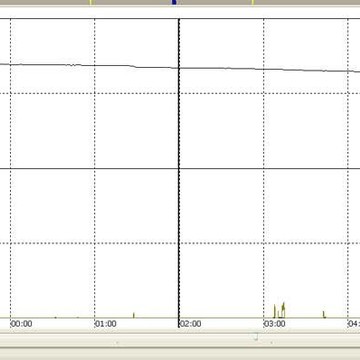
Task: Click the lone spike before 04:00 gridline
Action: 324,314
